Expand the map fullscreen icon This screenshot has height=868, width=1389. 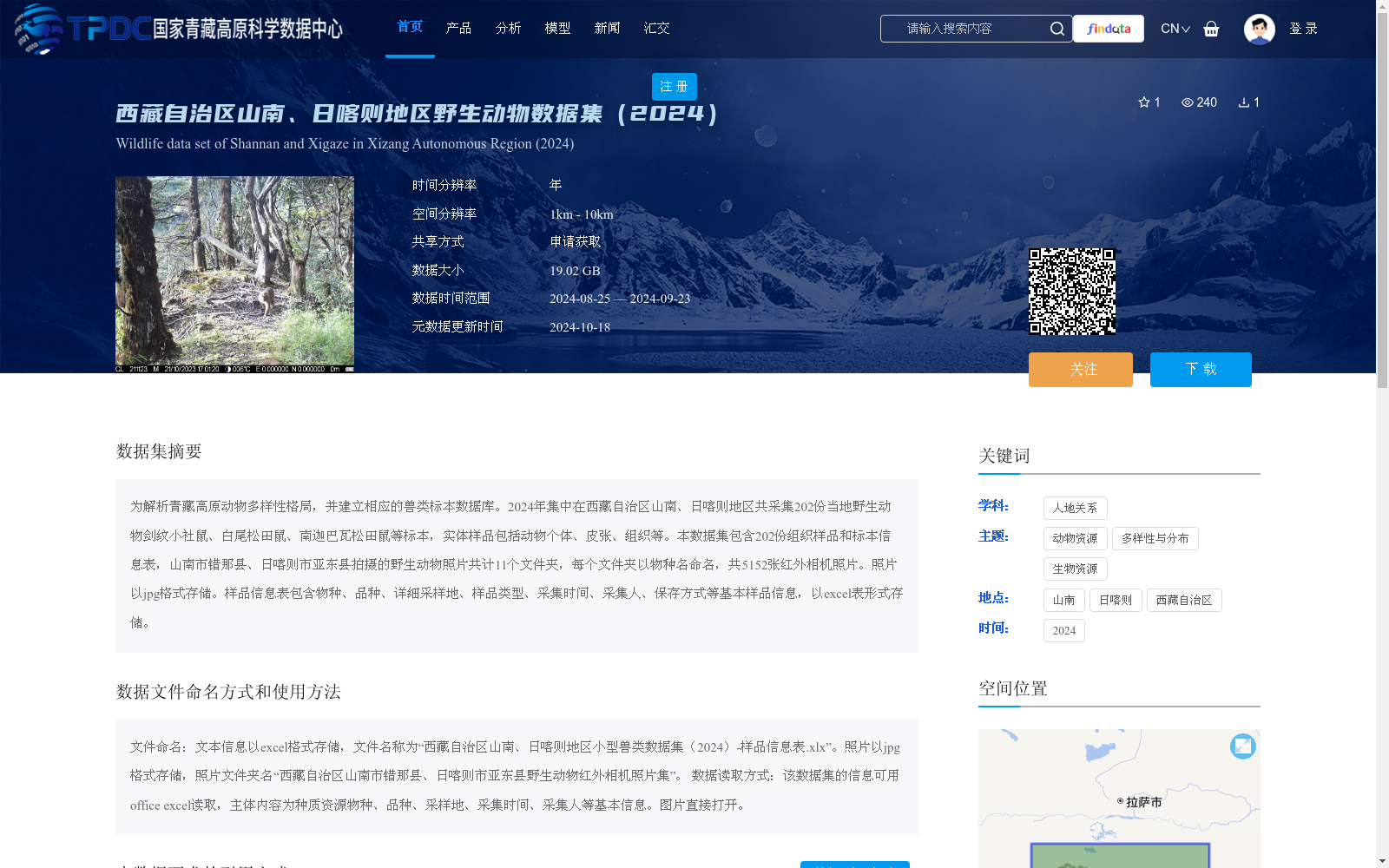[x=1243, y=746]
